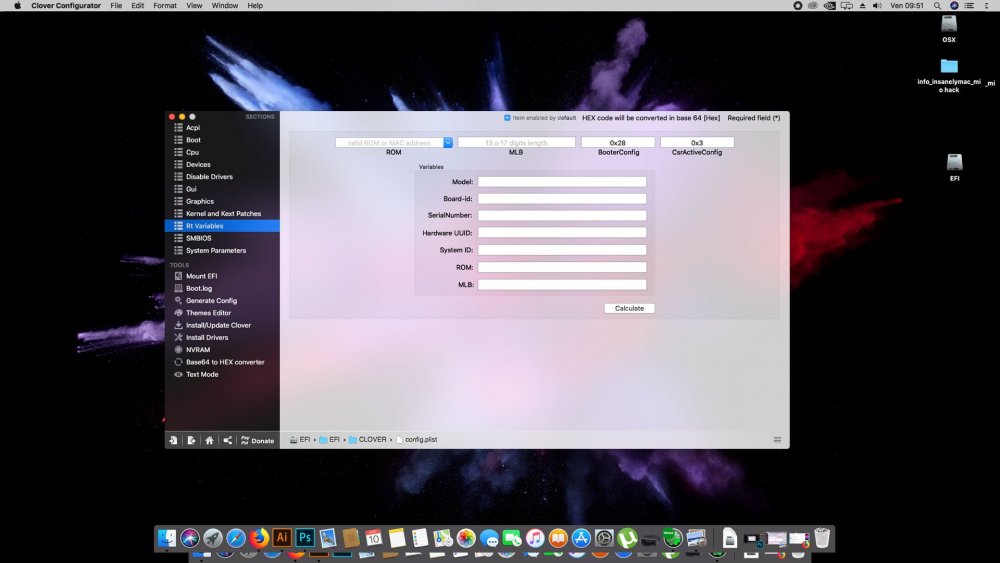The height and width of the screenshot is (563, 1000).
Task: Open the Clover Configurator app menu
Action: [x=66, y=5]
